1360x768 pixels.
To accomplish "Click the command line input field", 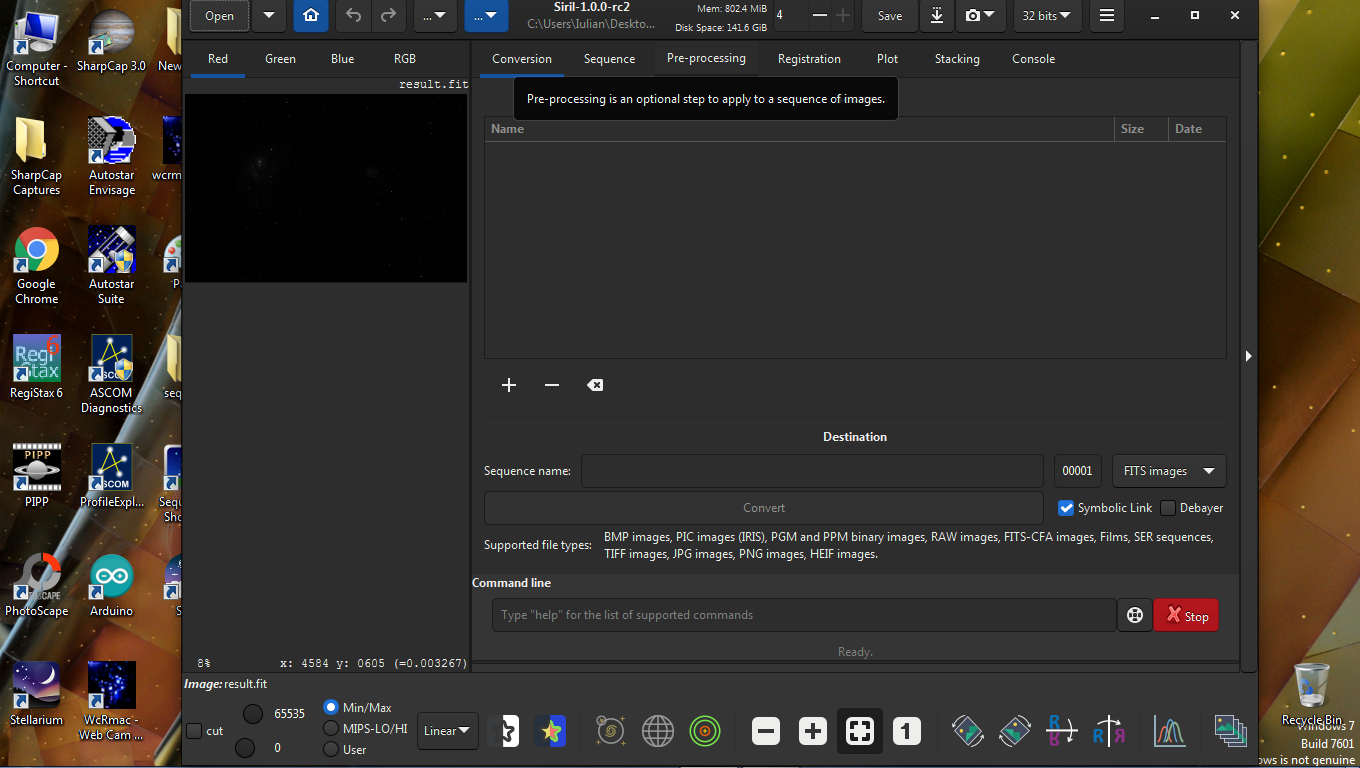I will tap(804, 615).
